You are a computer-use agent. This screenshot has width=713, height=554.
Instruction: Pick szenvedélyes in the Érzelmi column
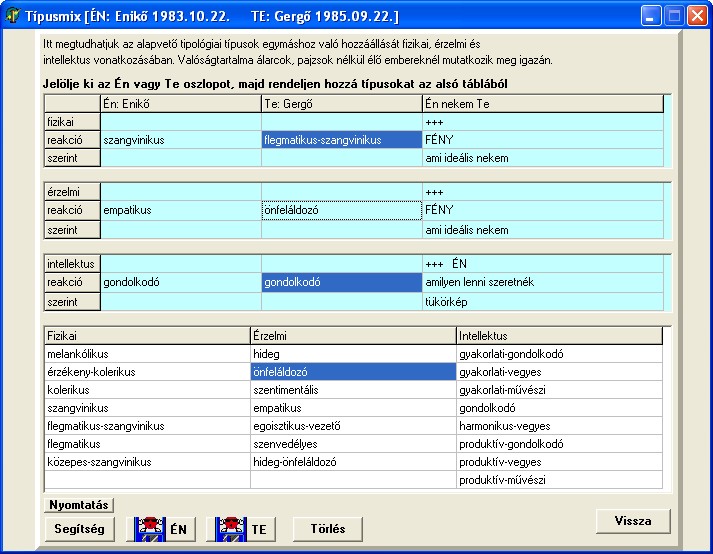coord(353,444)
